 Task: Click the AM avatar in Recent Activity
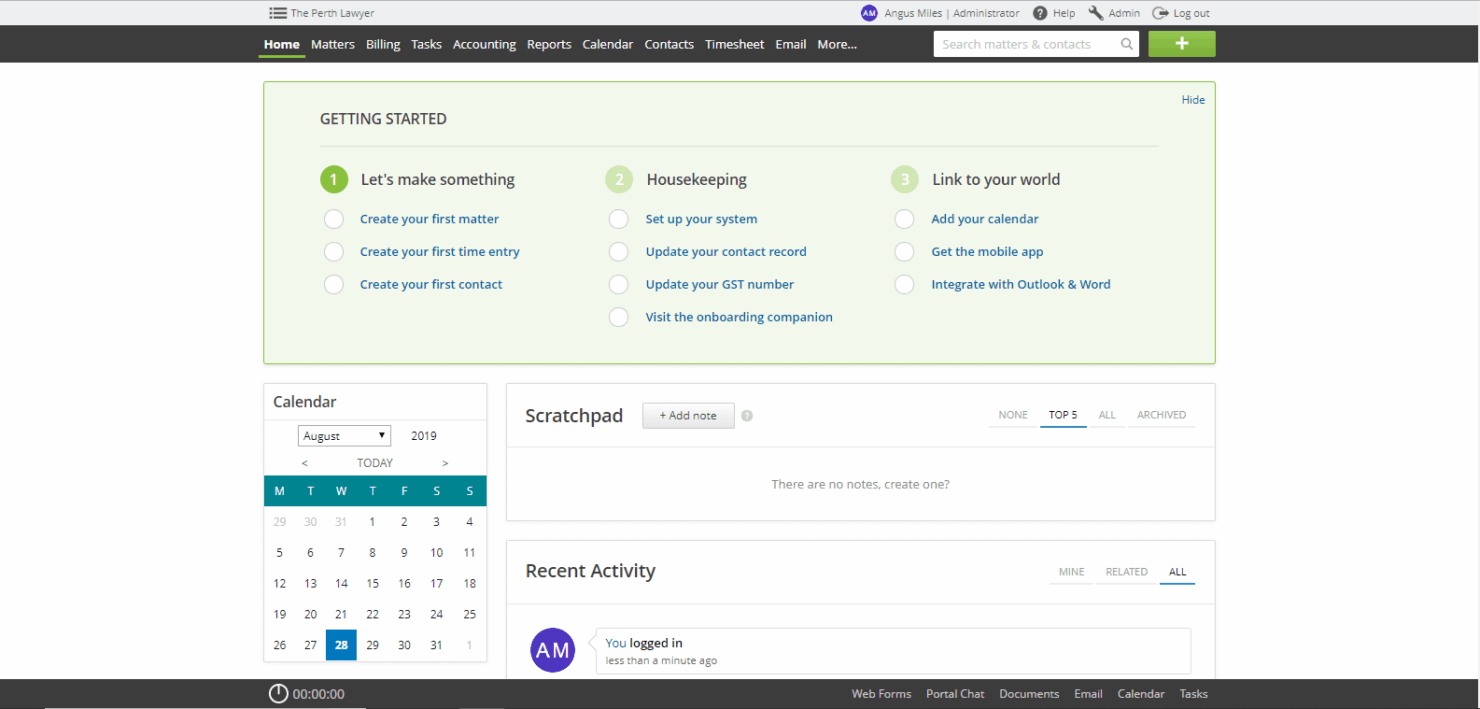tap(553, 650)
